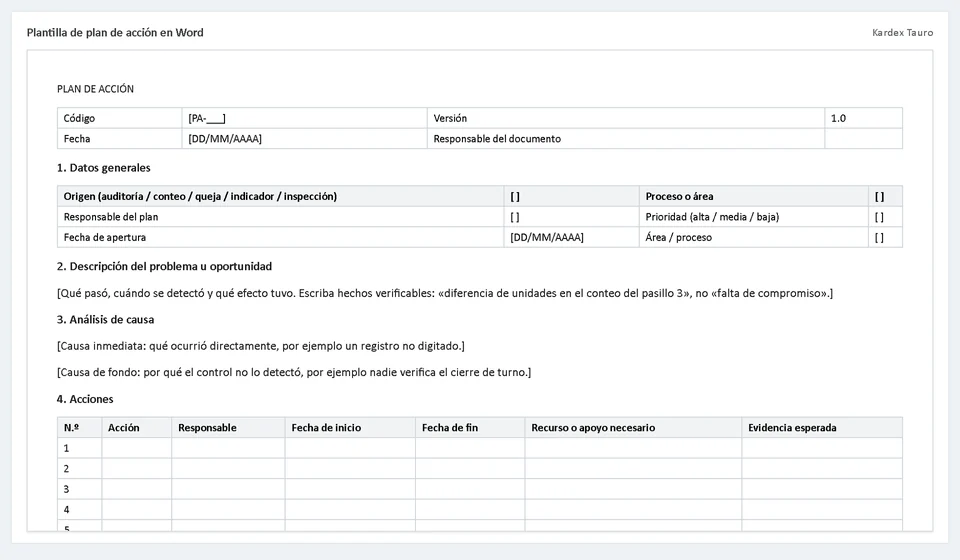Screen dimensions: 960x560
Task: Click the 'Responsable del plan' cell
Action: coord(280,217)
